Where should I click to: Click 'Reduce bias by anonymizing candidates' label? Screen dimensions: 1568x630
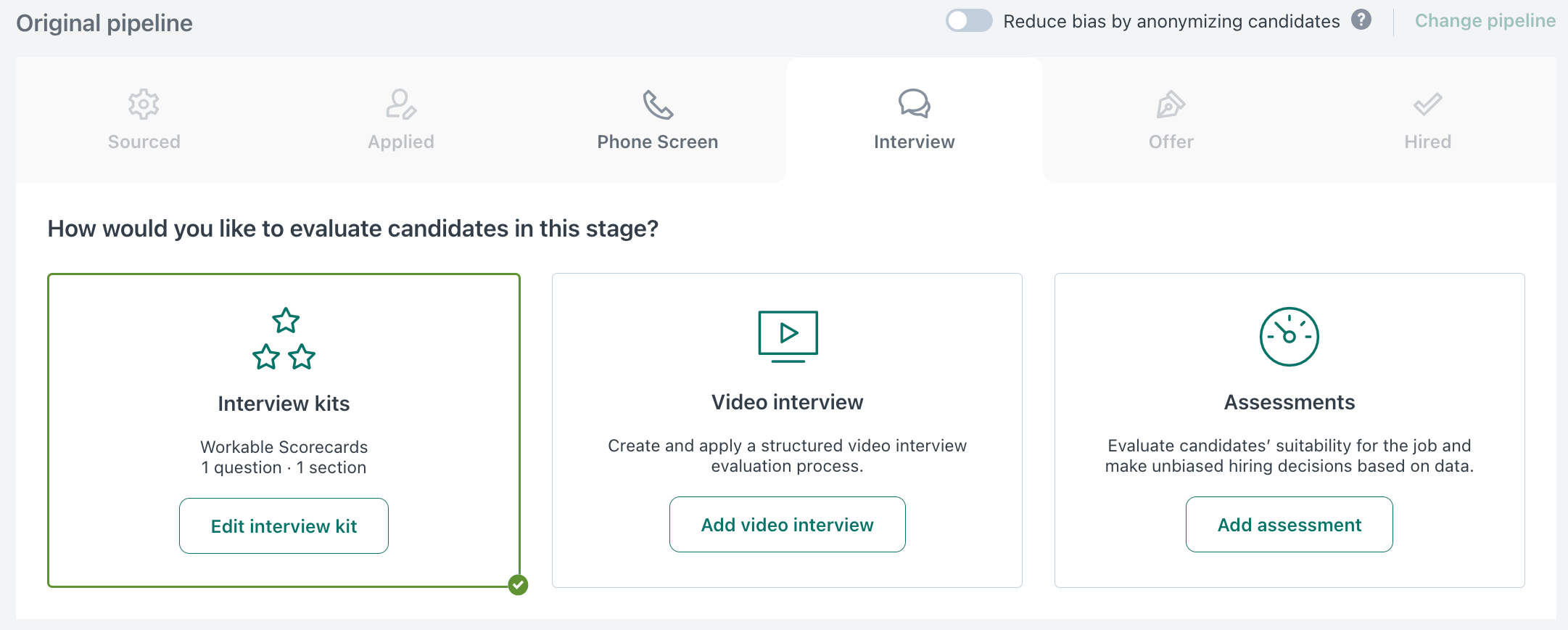1171,22
